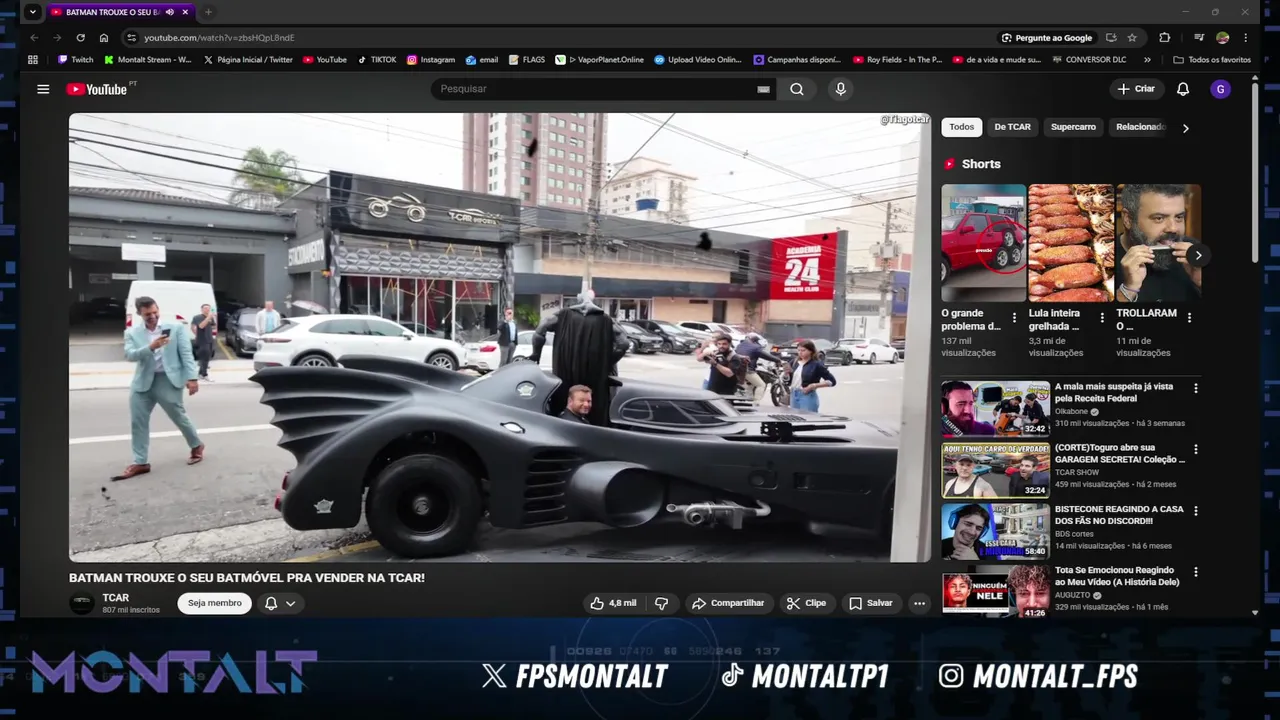Open the BISTECONE REAGINDO video thumbnail
The image size is (1280, 720).
point(995,531)
